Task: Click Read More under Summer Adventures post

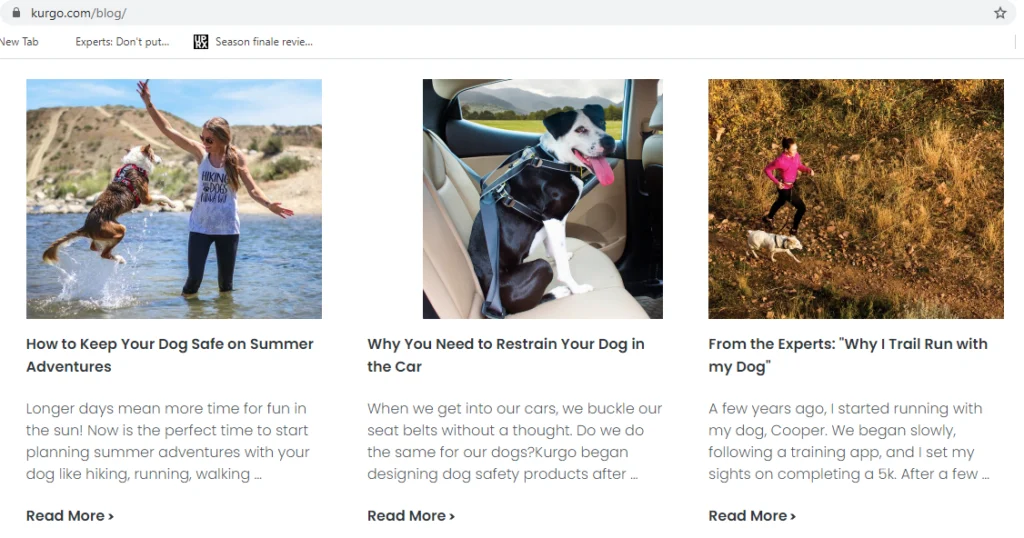Action: point(70,516)
